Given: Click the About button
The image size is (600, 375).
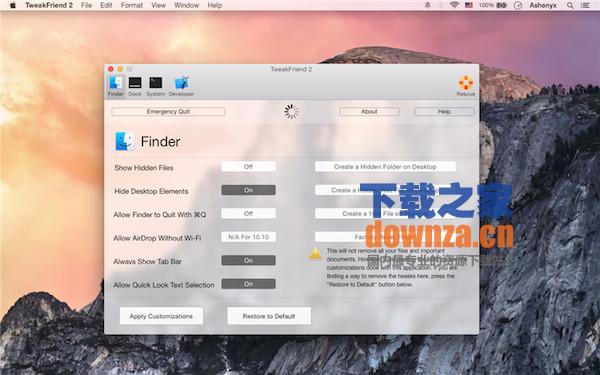Looking at the screenshot, I should tap(369, 111).
